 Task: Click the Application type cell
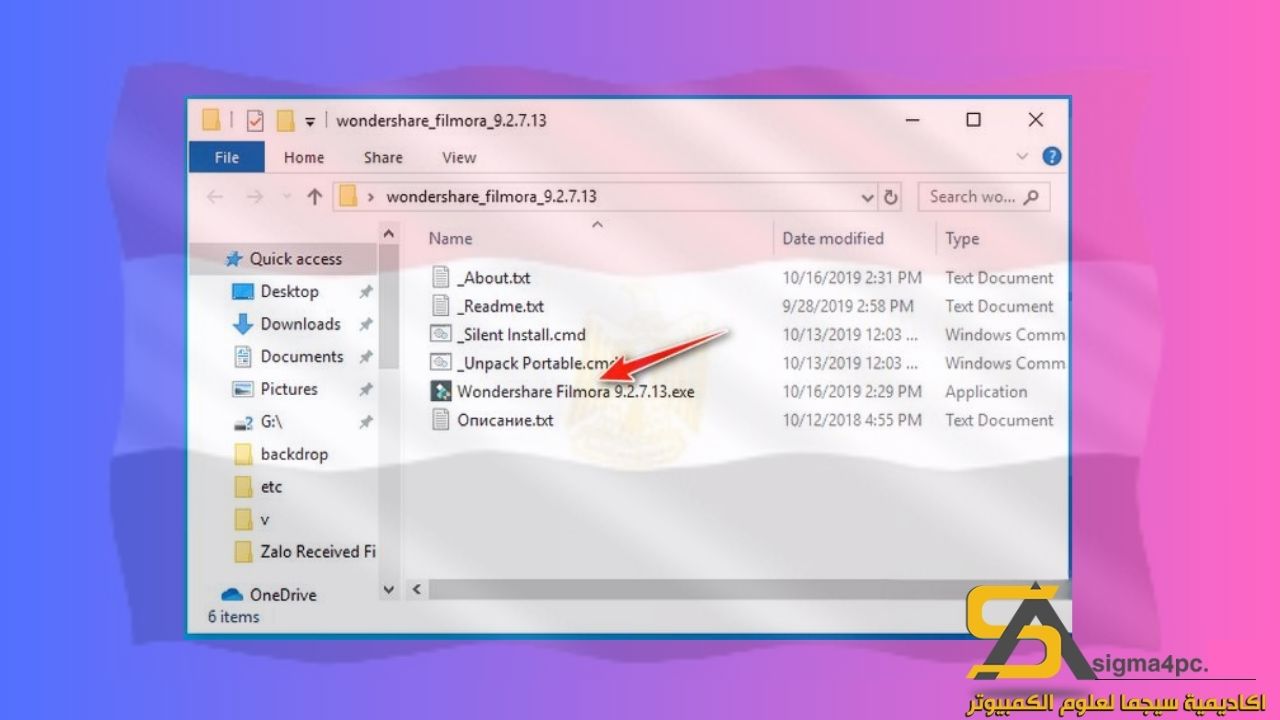click(986, 392)
